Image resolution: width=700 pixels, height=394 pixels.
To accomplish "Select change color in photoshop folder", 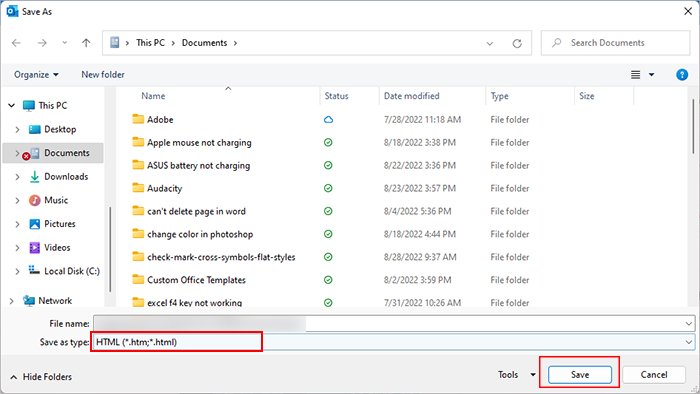I will (200, 234).
